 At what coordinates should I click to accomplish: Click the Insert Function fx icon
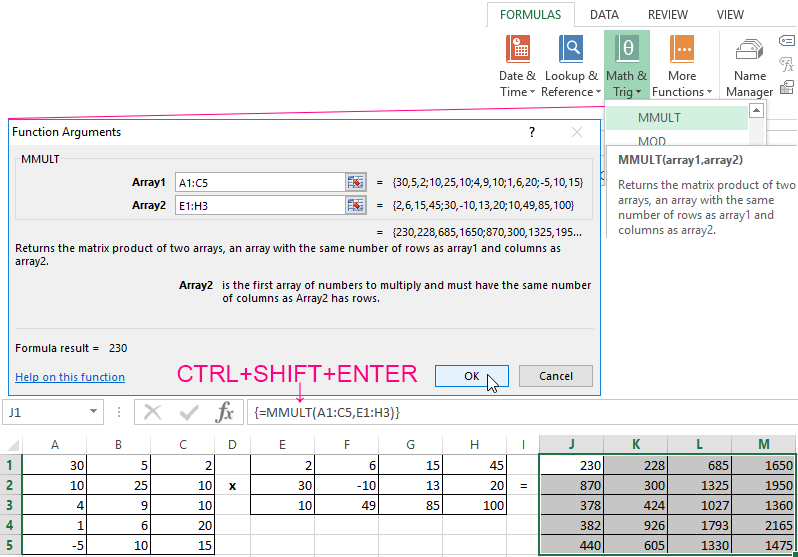tap(226, 412)
